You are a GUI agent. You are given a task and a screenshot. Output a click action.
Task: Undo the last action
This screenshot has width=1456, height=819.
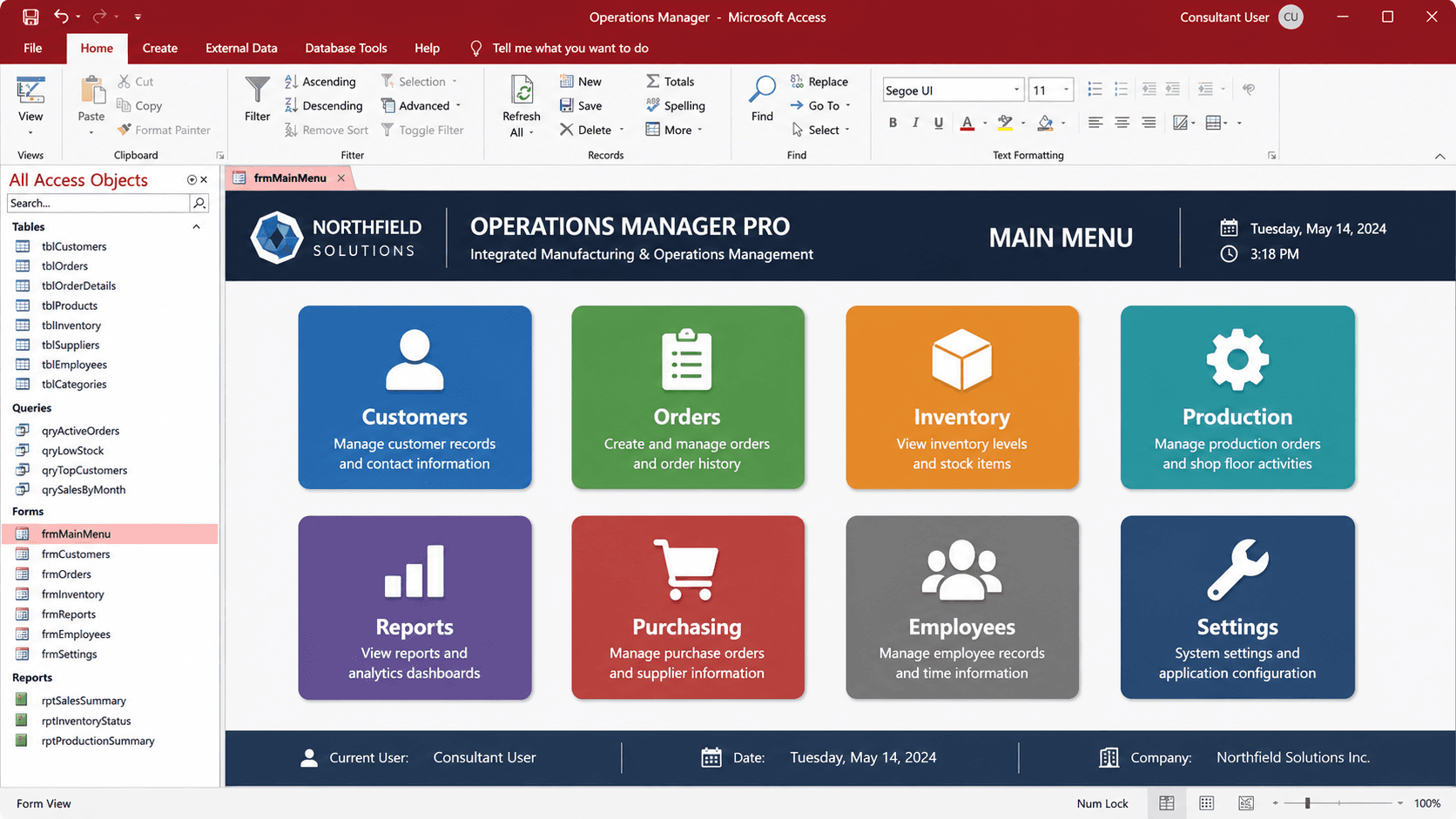[x=61, y=17]
